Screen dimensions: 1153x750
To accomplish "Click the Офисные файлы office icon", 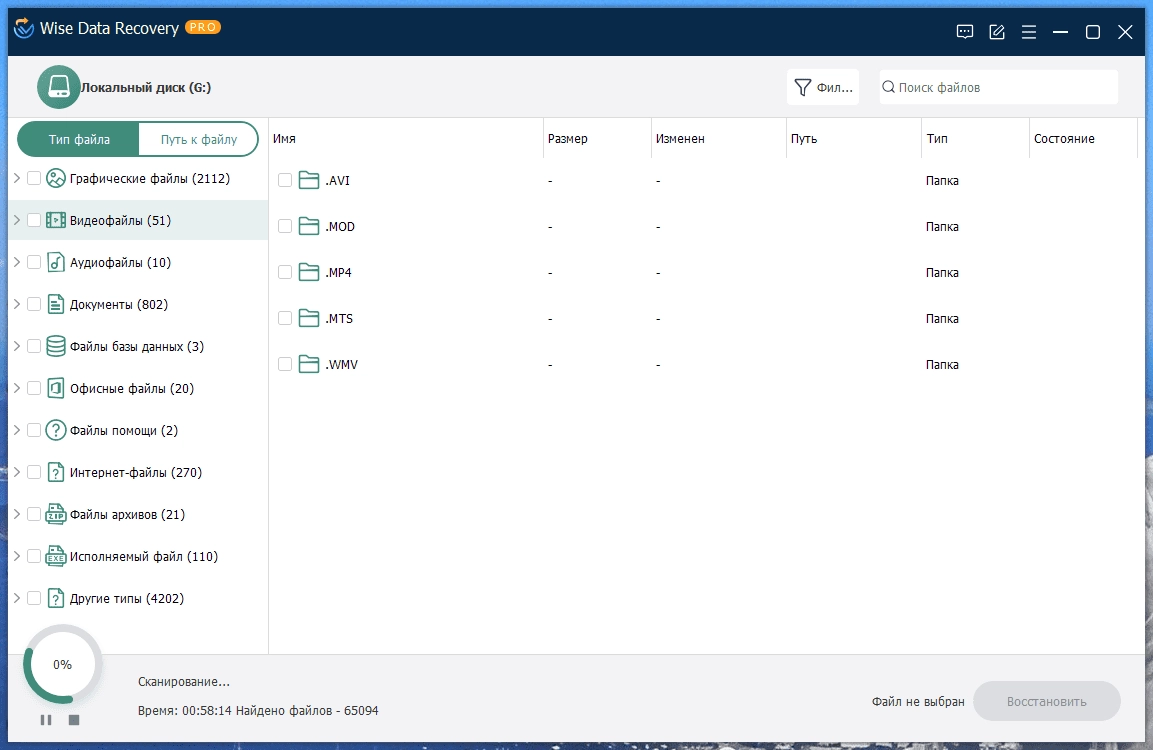I will point(56,388).
